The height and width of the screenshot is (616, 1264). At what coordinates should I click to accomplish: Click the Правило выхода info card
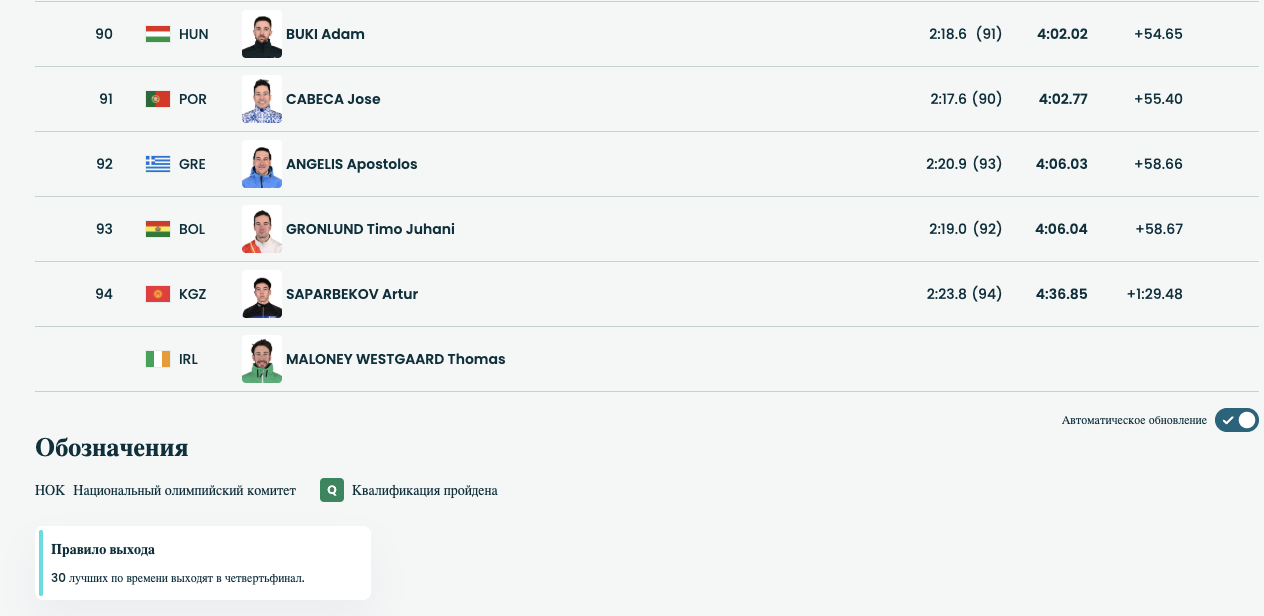coord(205,563)
